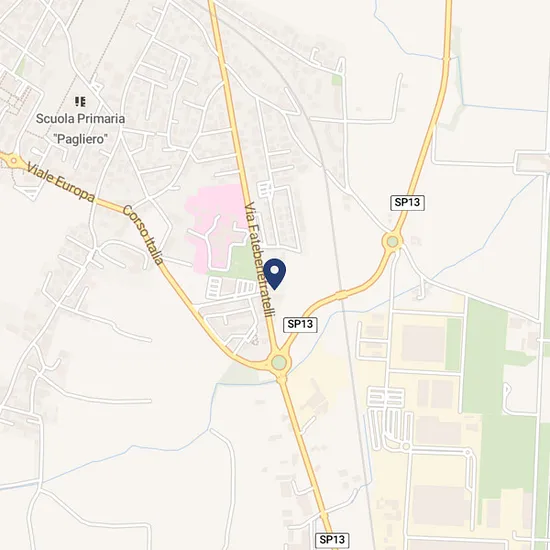550x550 pixels.
Task: Click the small roundabout on the SP13 northeast
Action: [x=393, y=241]
